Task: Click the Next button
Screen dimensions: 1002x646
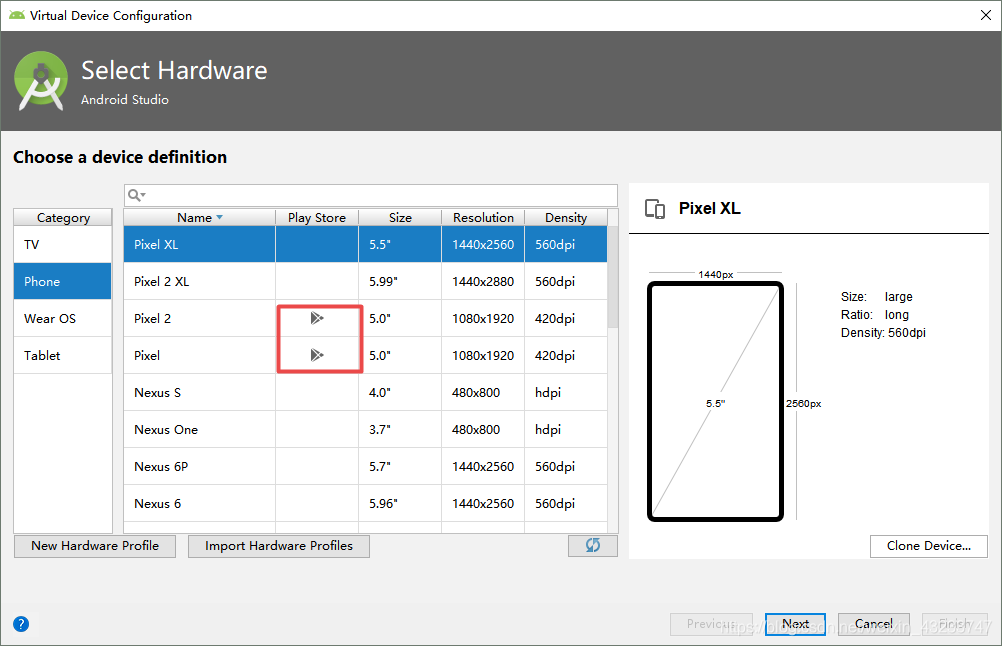Action: coord(795,624)
